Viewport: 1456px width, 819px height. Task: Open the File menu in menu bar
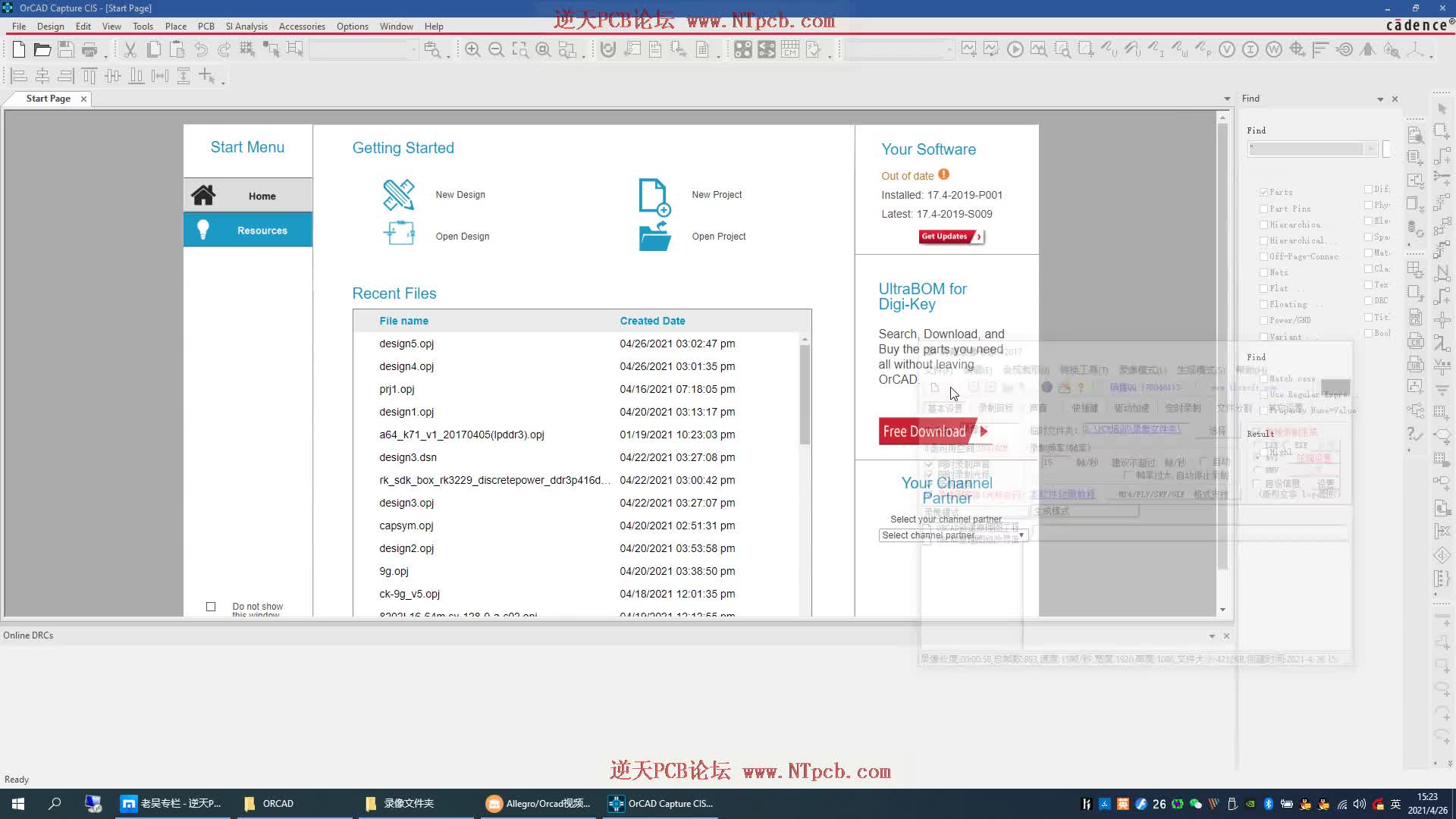18,25
